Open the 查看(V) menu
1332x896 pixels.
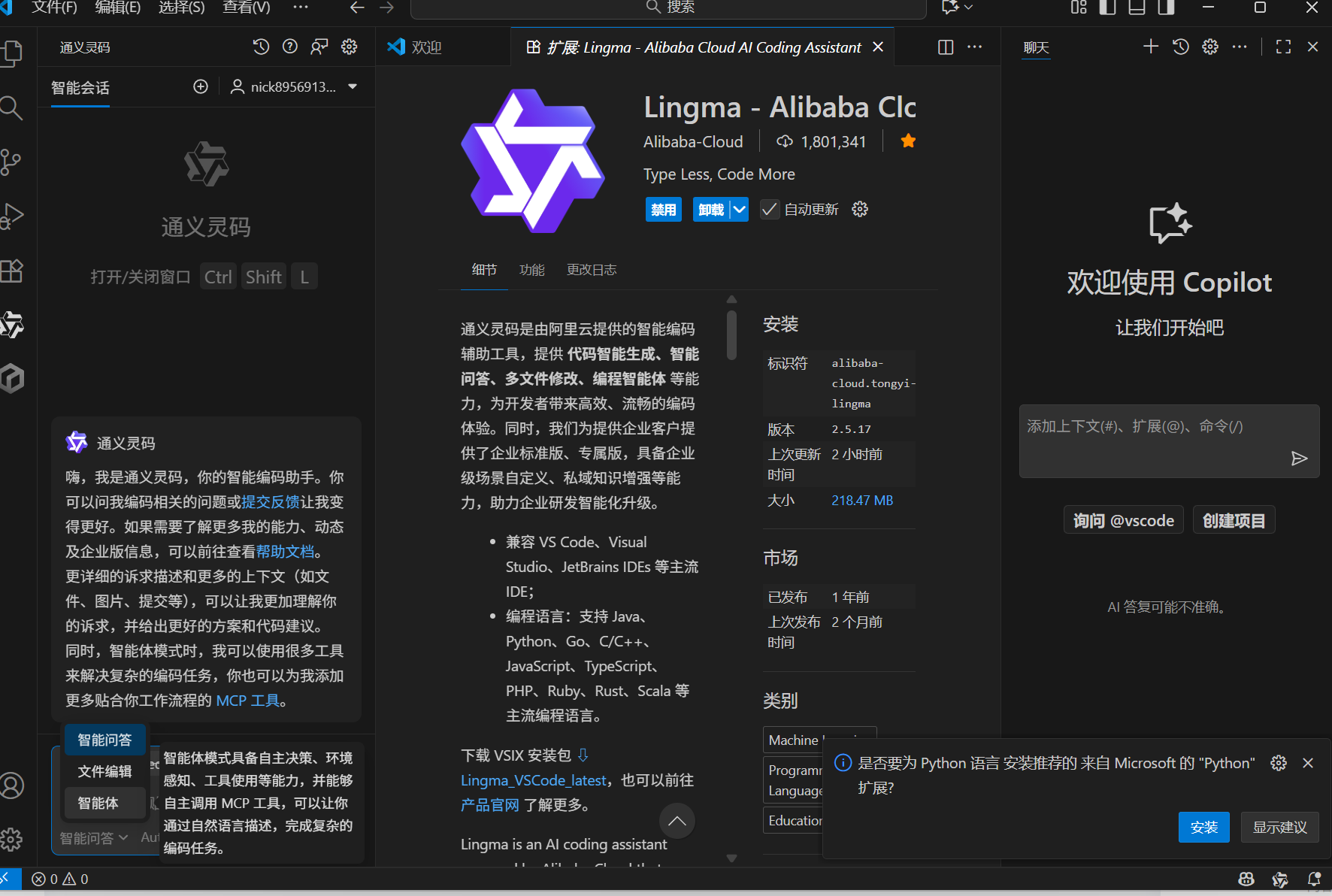coord(247,8)
